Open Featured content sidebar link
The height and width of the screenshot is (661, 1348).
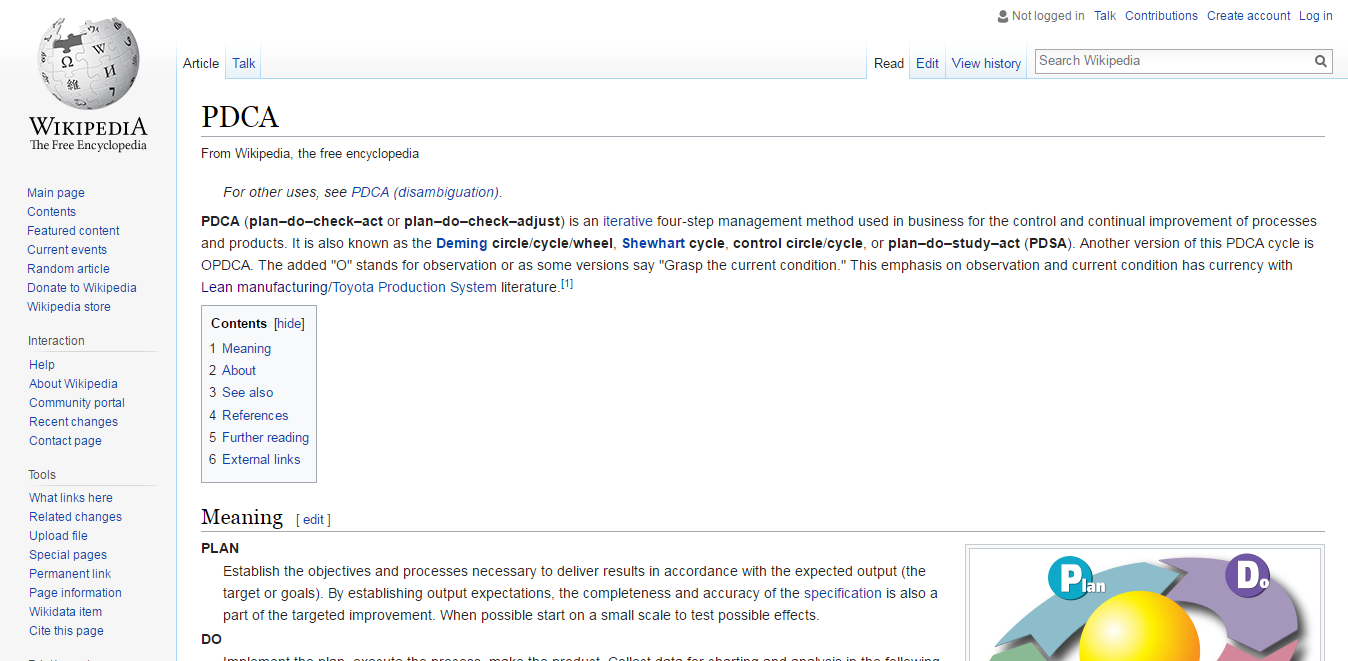(73, 231)
